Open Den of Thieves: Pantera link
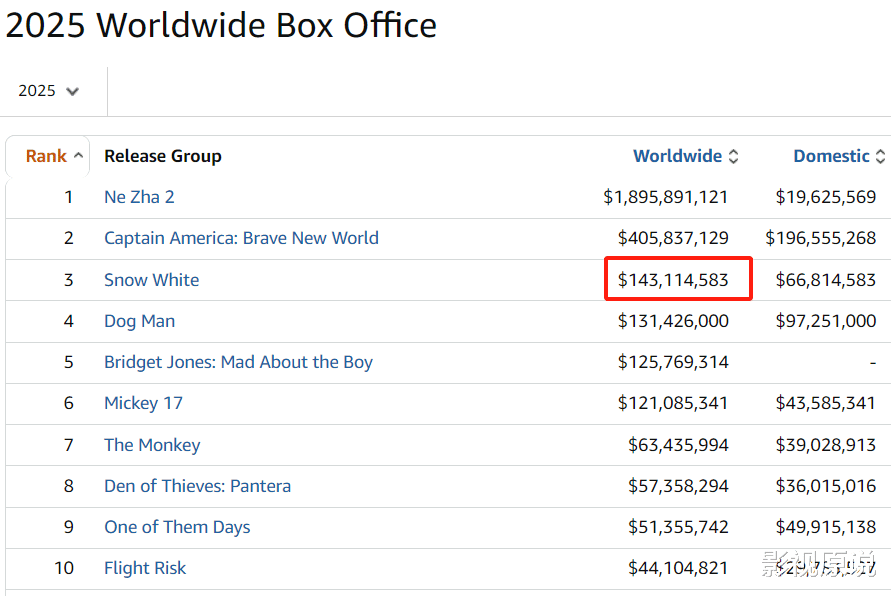Image resolution: width=891 pixels, height=596 pixels. pos(198,486)
